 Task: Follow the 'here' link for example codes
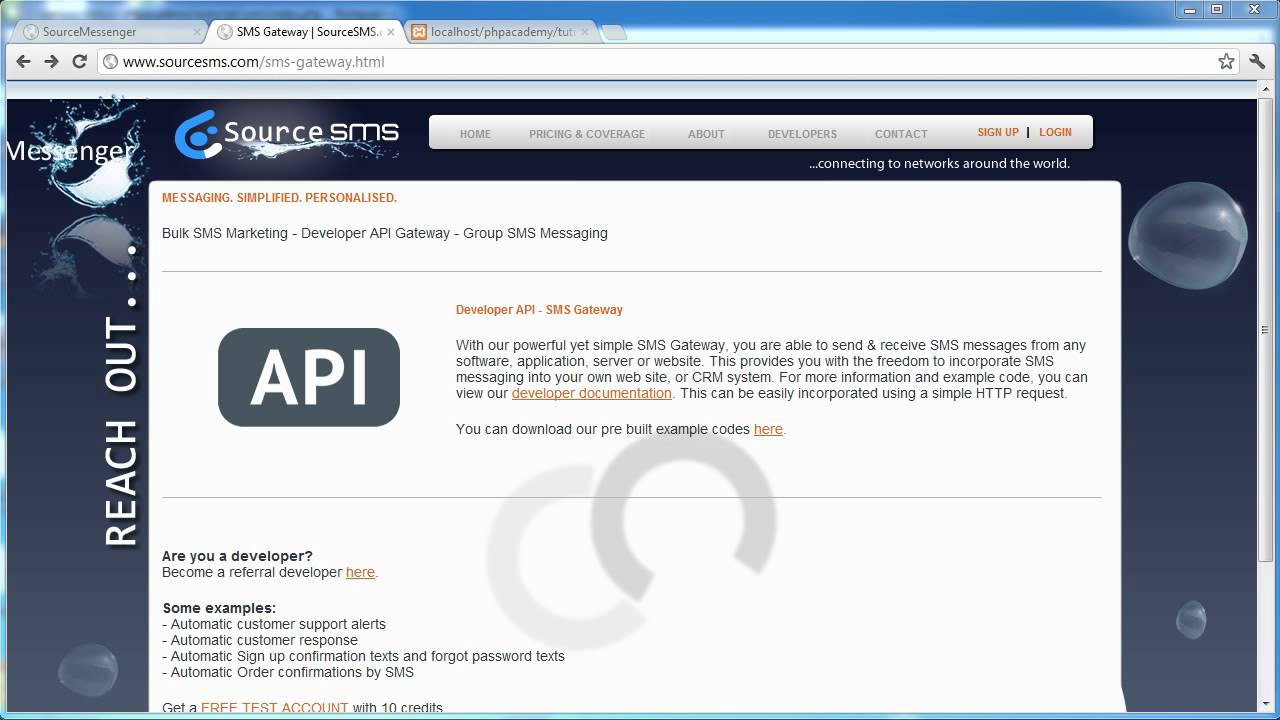tap(768, 429)
